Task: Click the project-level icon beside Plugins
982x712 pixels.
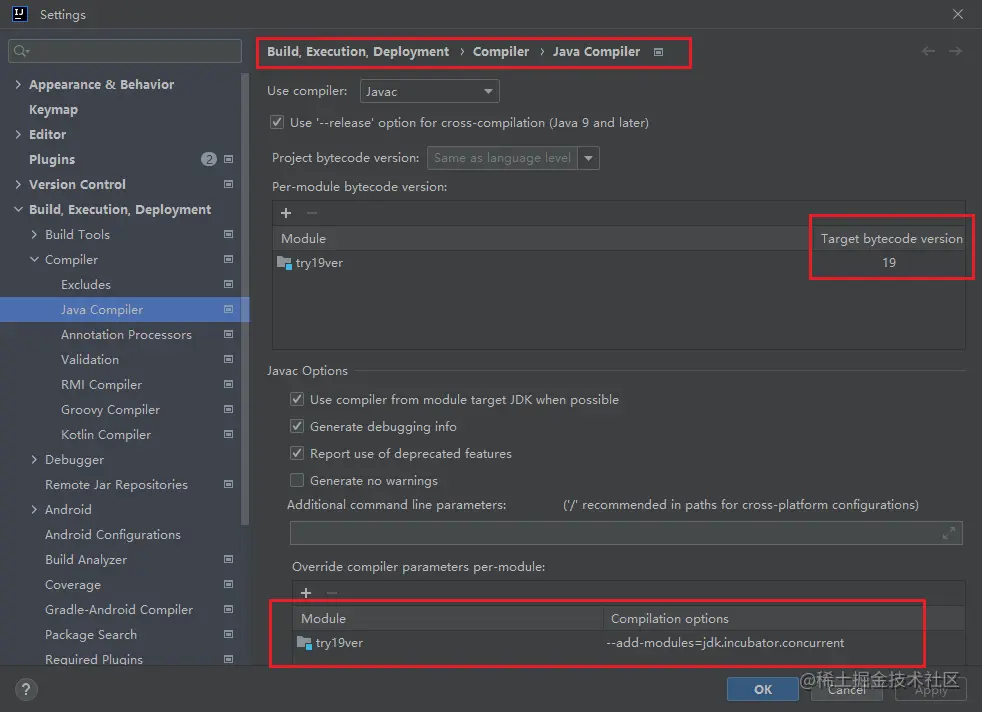Action: coord(229,159)
